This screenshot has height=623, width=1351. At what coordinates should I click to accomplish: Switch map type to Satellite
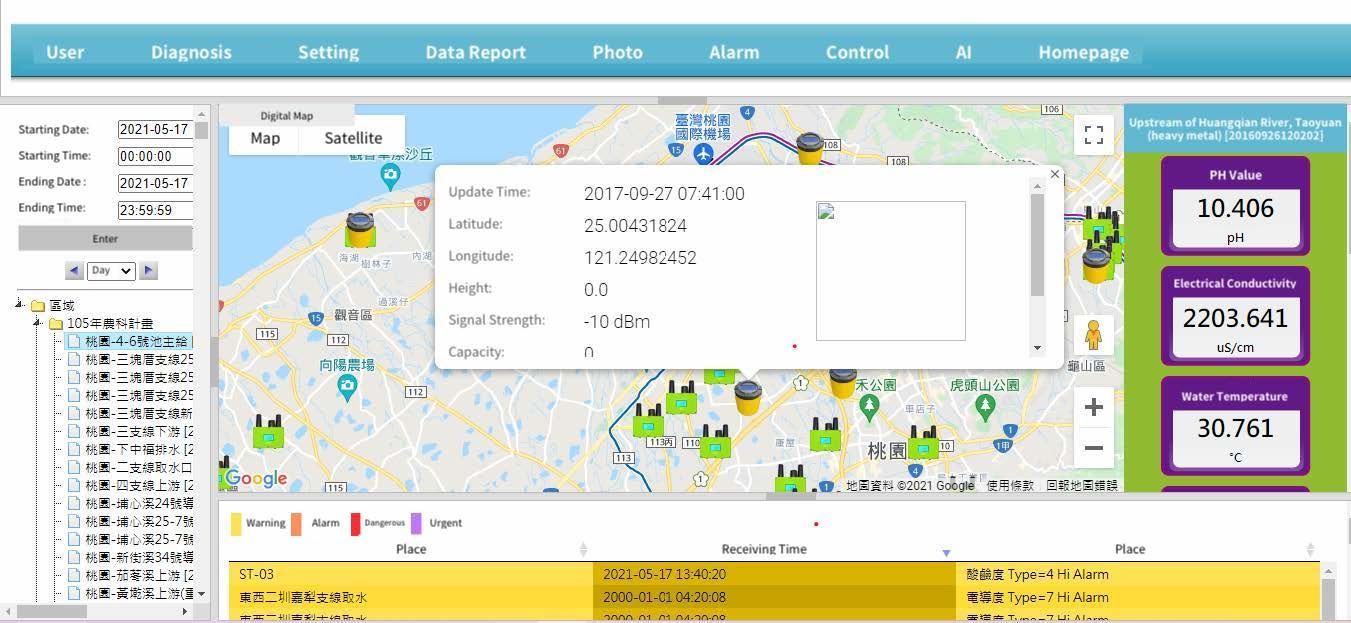353,138
